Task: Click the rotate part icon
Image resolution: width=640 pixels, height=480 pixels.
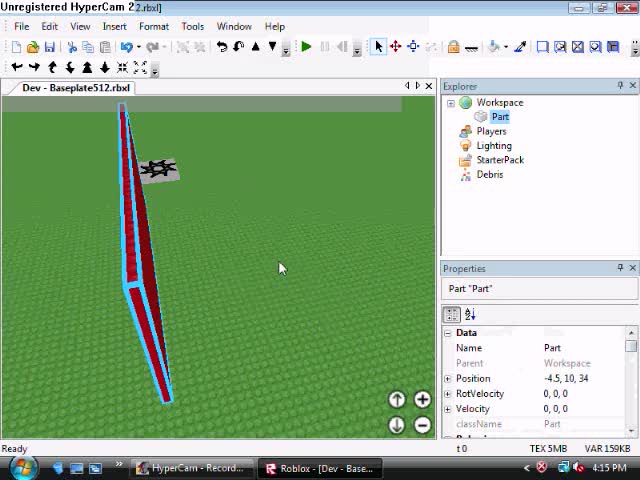Action: click(x=222, y=47)
